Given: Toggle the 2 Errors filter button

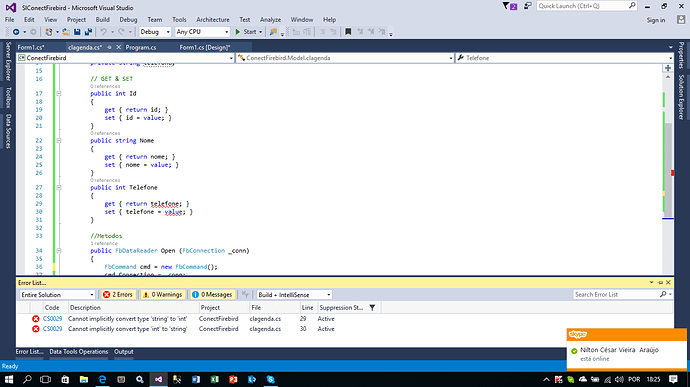Looking at the screenshot, I should (118, 295).
